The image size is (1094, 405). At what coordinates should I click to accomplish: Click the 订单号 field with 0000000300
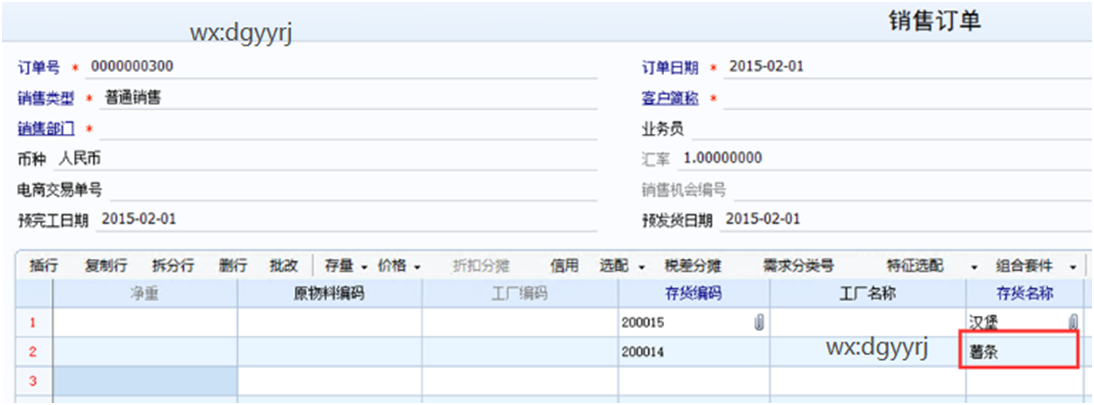tap(342, 67)
